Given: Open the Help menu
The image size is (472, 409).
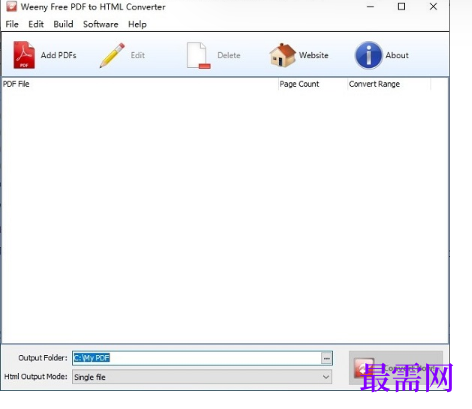Looking at the screenshot, I should (x=137, y=24).
